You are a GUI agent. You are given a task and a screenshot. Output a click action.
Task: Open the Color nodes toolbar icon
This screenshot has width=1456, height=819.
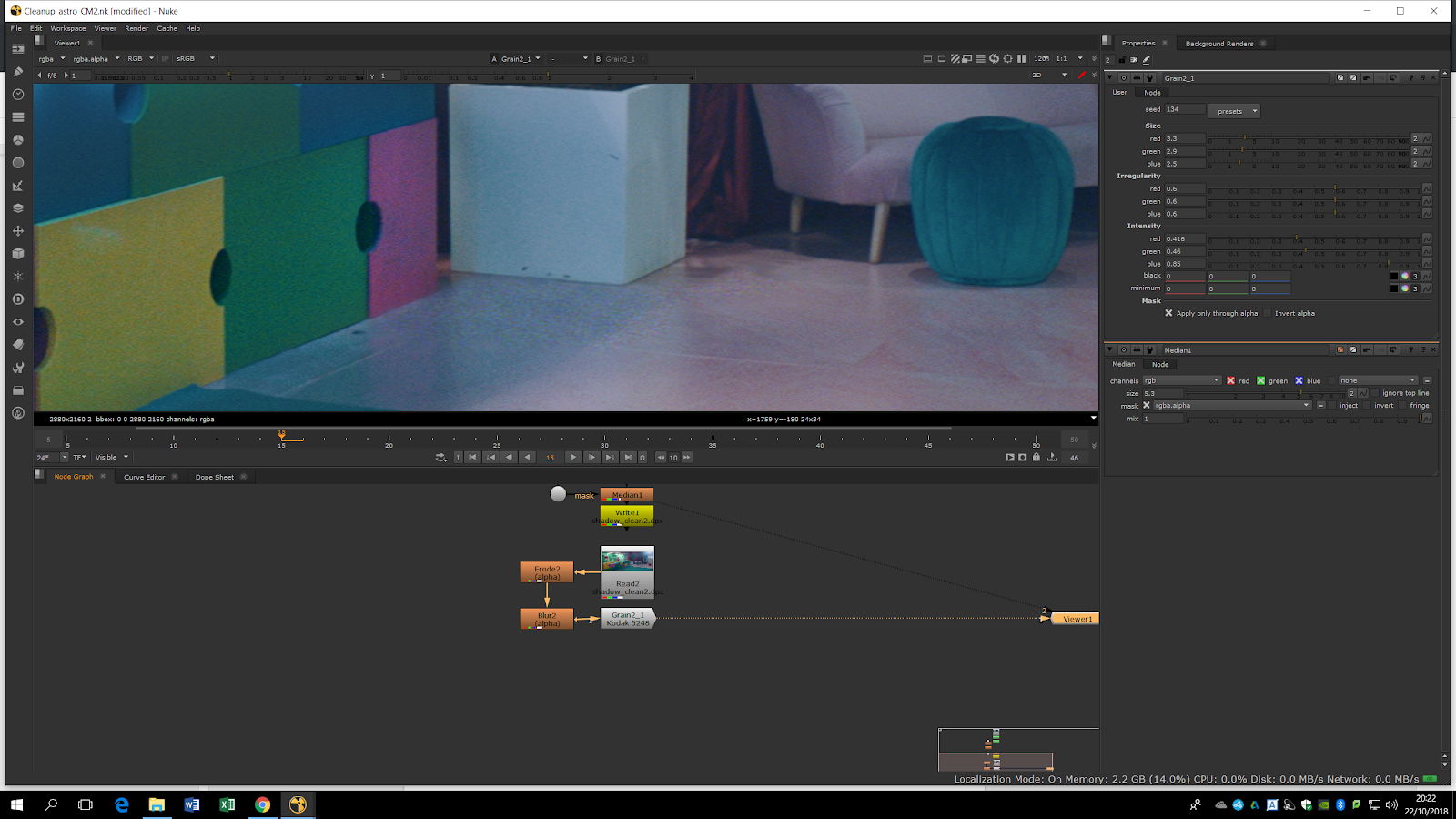coord(17,140)
